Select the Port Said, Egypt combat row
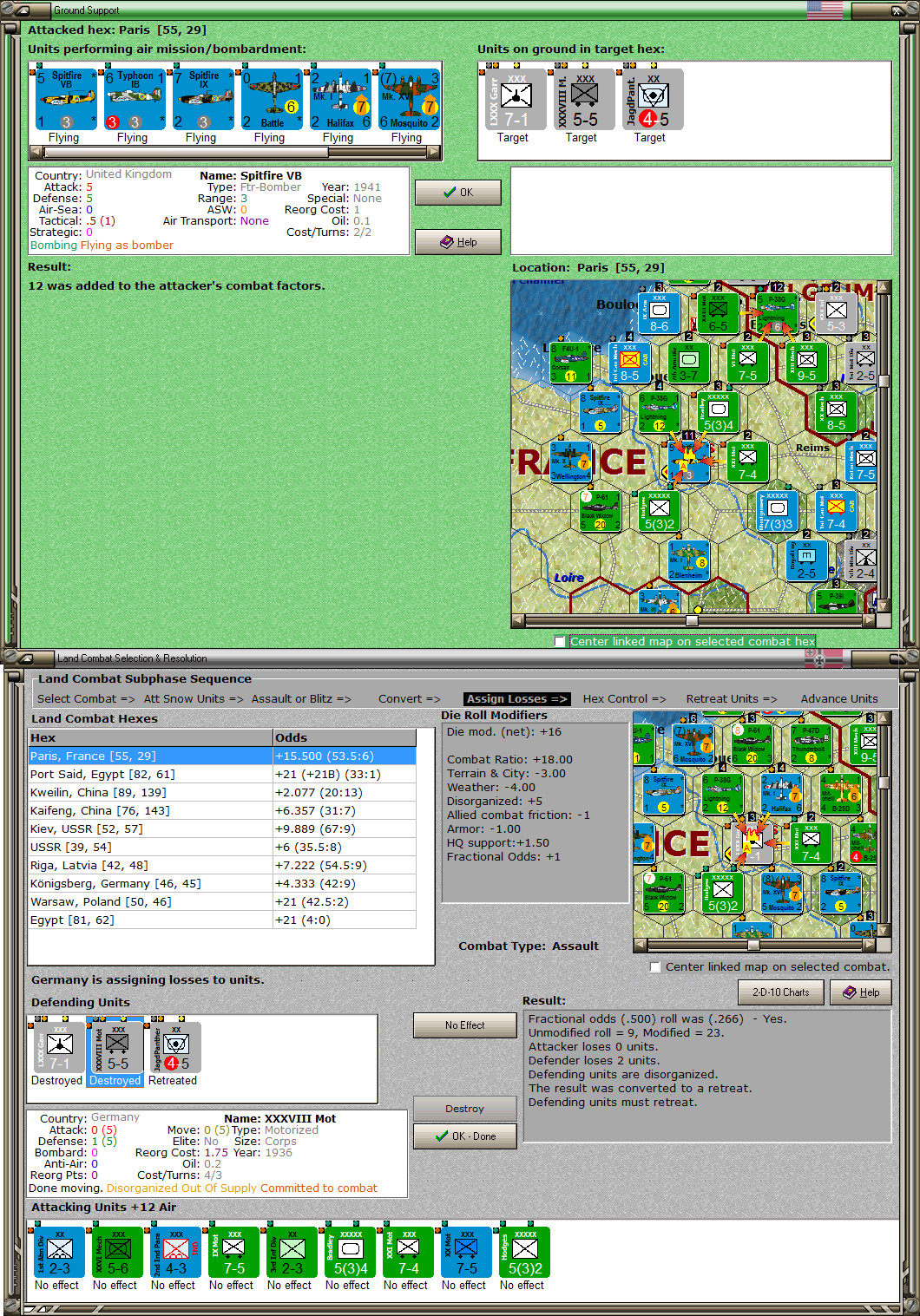The height and width of the screenshot is (1316, 920). click(222, 774)
